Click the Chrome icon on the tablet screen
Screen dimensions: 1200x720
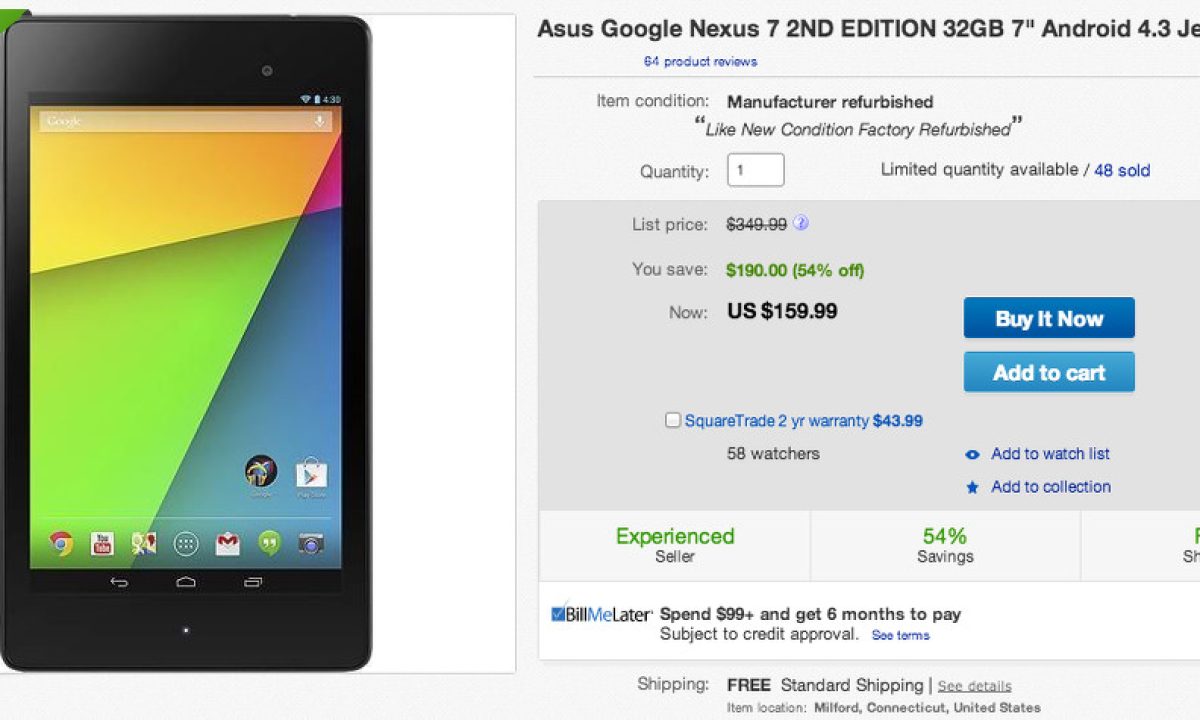(x=62, y=543)
